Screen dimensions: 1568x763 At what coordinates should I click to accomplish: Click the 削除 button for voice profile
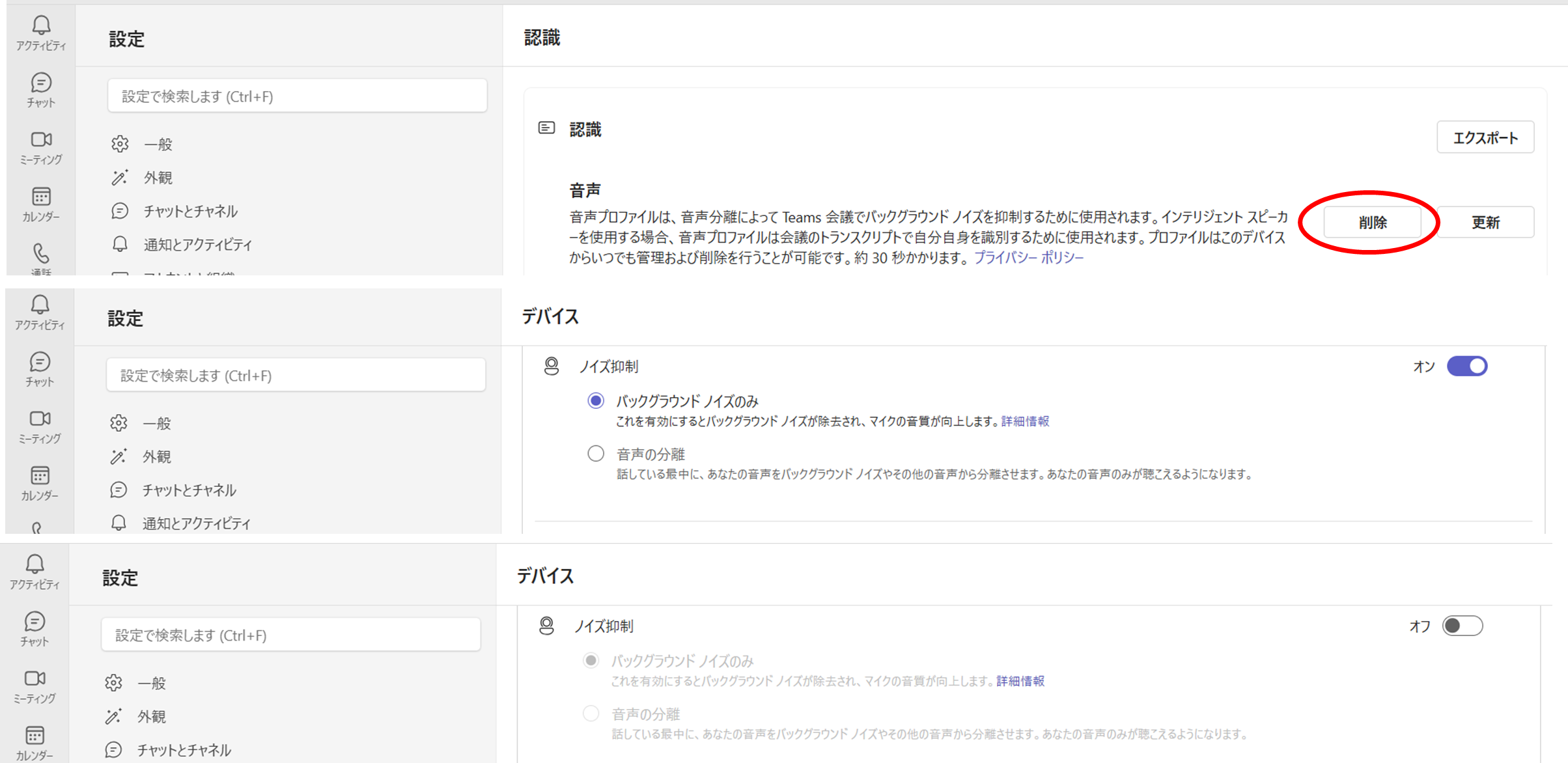coord(1372,222)
